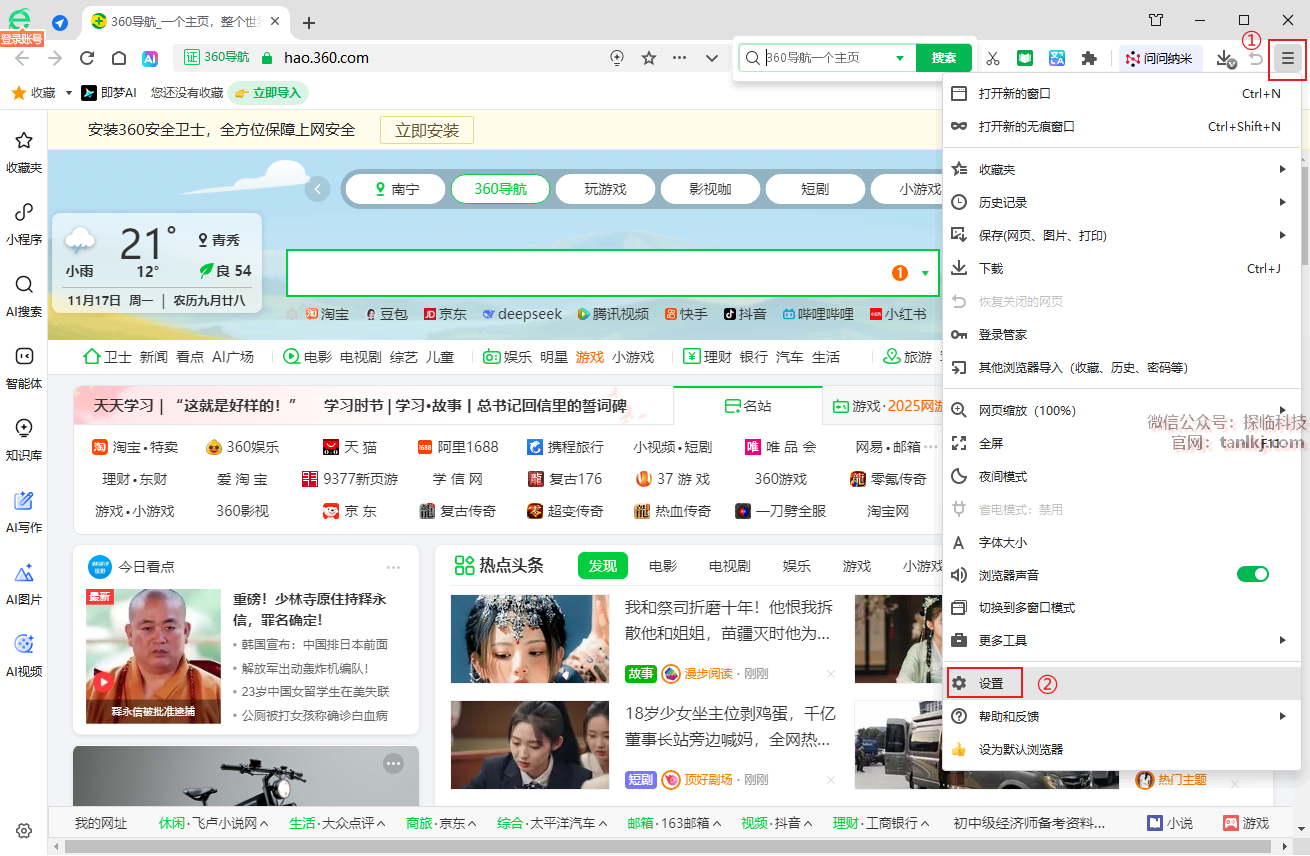Select 设置 in the main menu
This screenshot has height=856, width=1310.
pos(991,684)
